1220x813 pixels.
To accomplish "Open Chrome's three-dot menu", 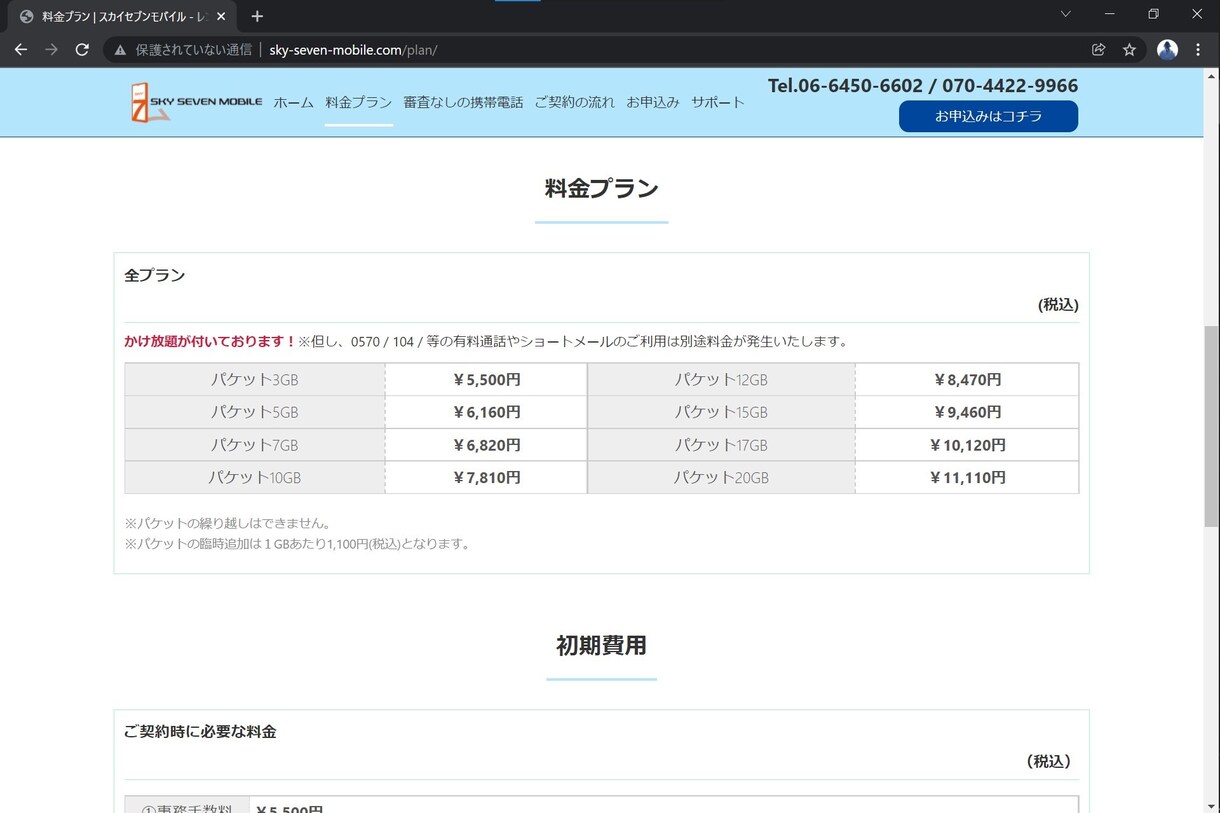I will tap(1198, 49).
